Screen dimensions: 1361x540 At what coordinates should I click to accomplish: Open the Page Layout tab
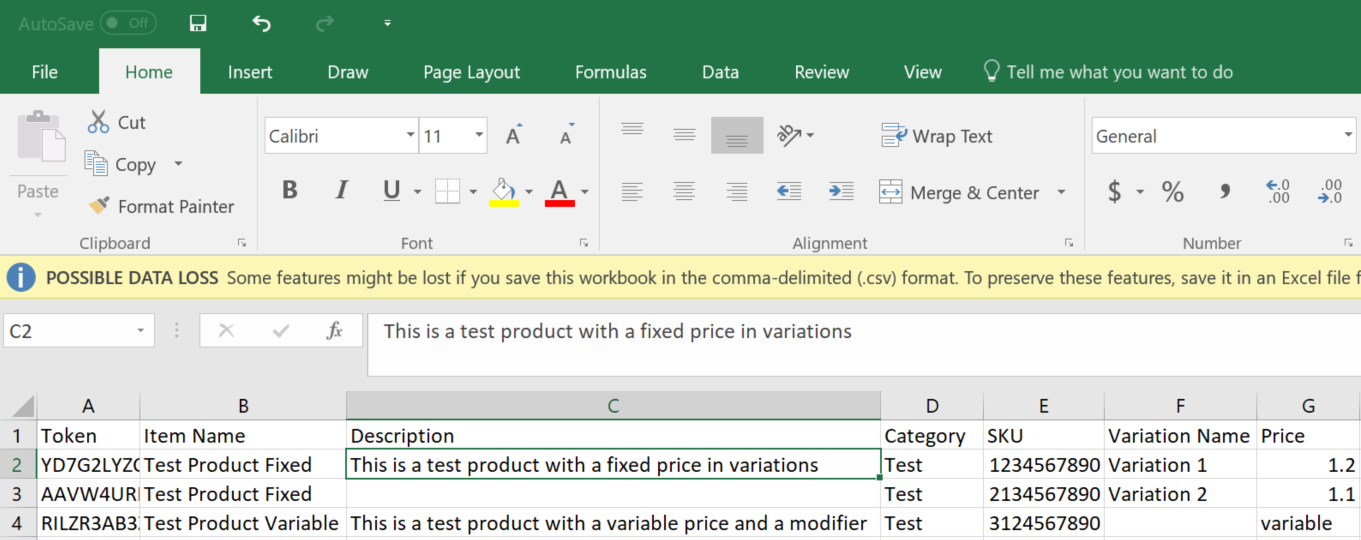pos(471,72)
